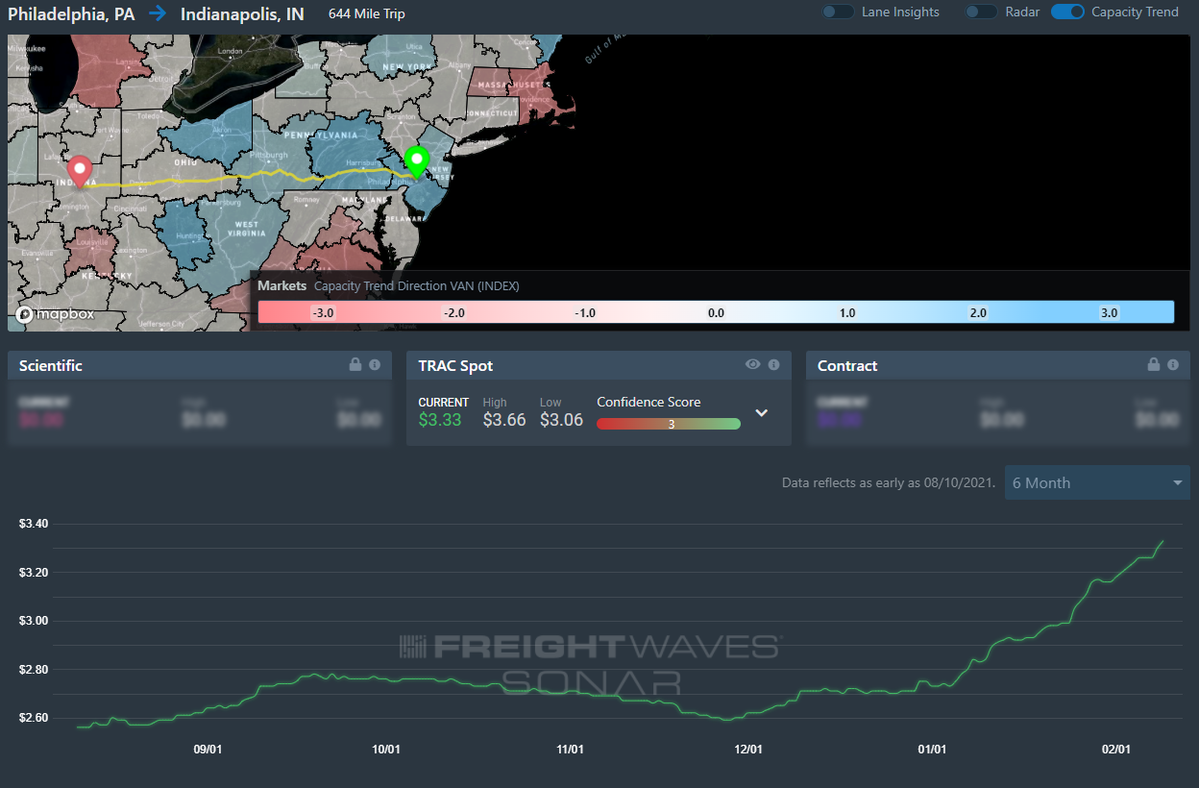Click the $3.40 y-axis label
The width and height of the screenshot is (1199, 788).
[x=34, y=524]
